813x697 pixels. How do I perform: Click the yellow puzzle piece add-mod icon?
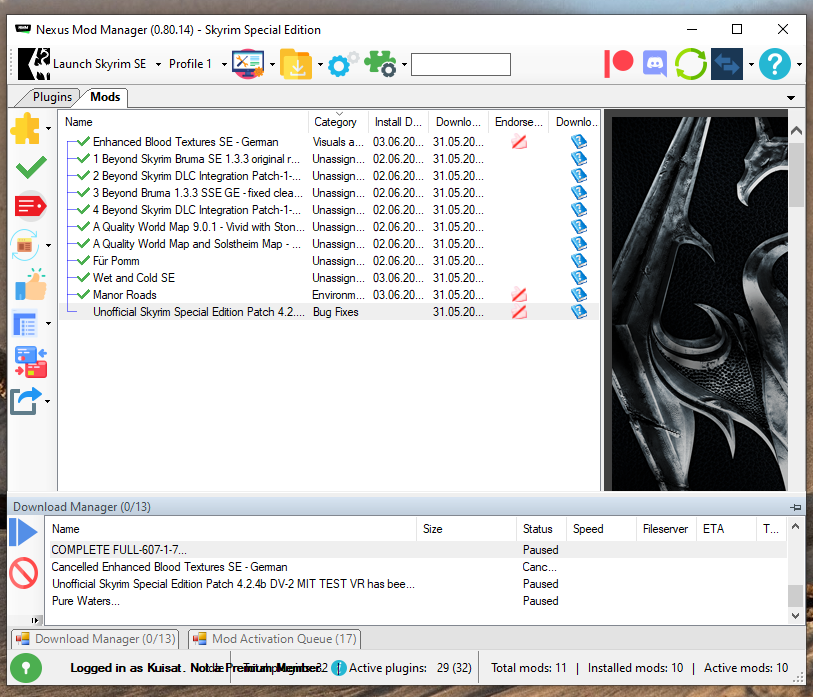pyautogui.click(x=25, y=130)
